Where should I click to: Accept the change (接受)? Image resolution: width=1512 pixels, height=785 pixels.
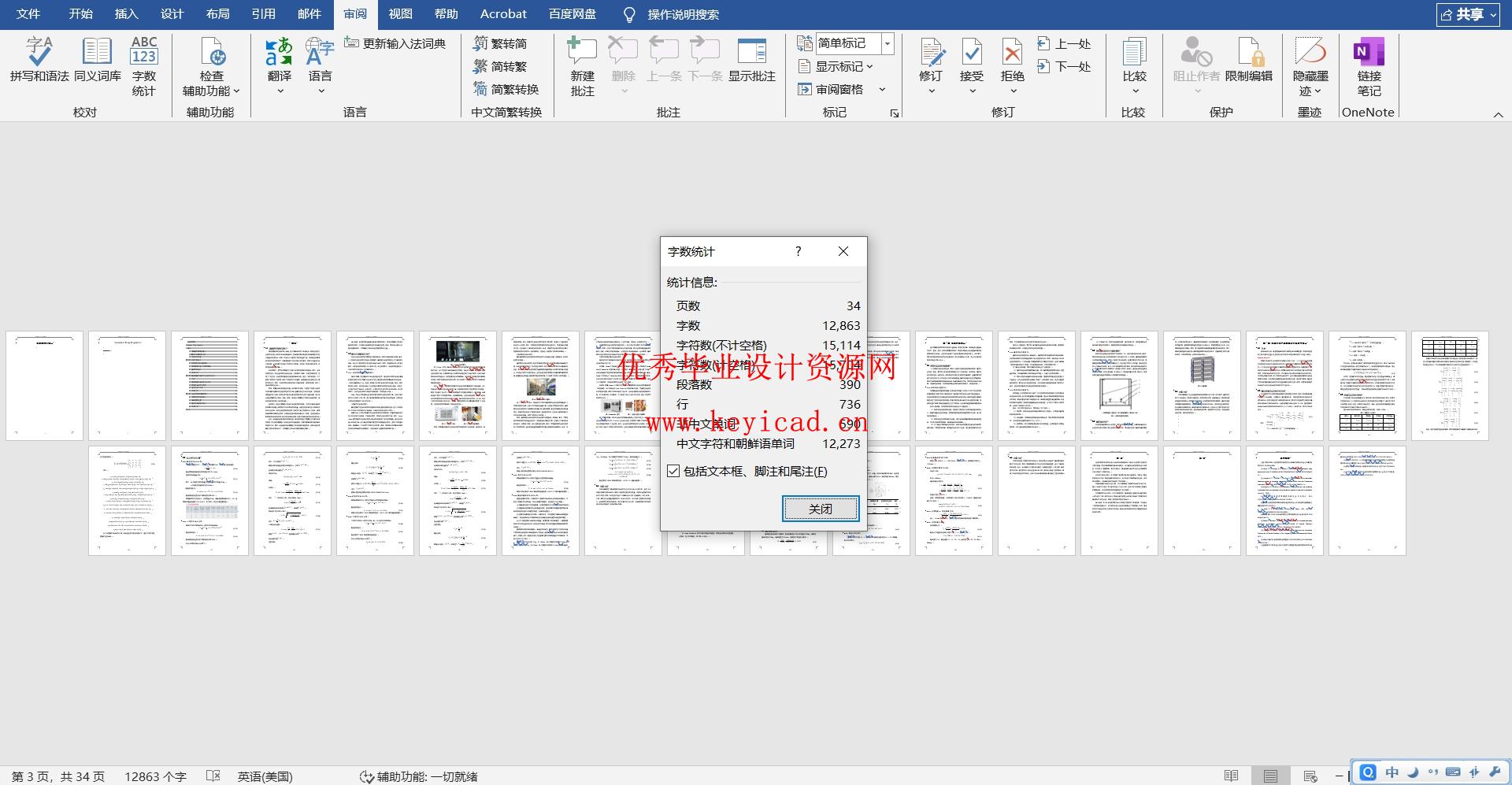pos(972,59)
